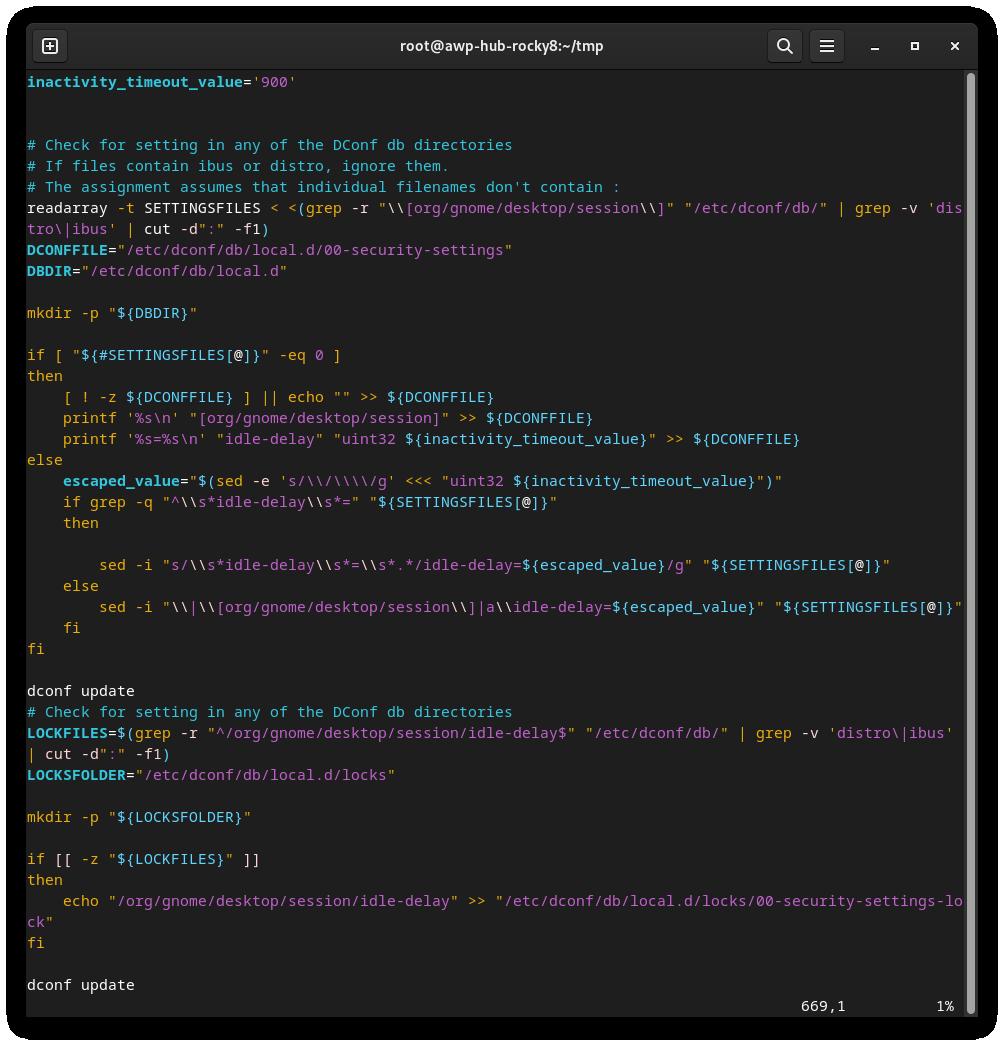Click the grep -q idle-delay condition line
This screenshot has width=1004, height=1046.
click(300, 502)
